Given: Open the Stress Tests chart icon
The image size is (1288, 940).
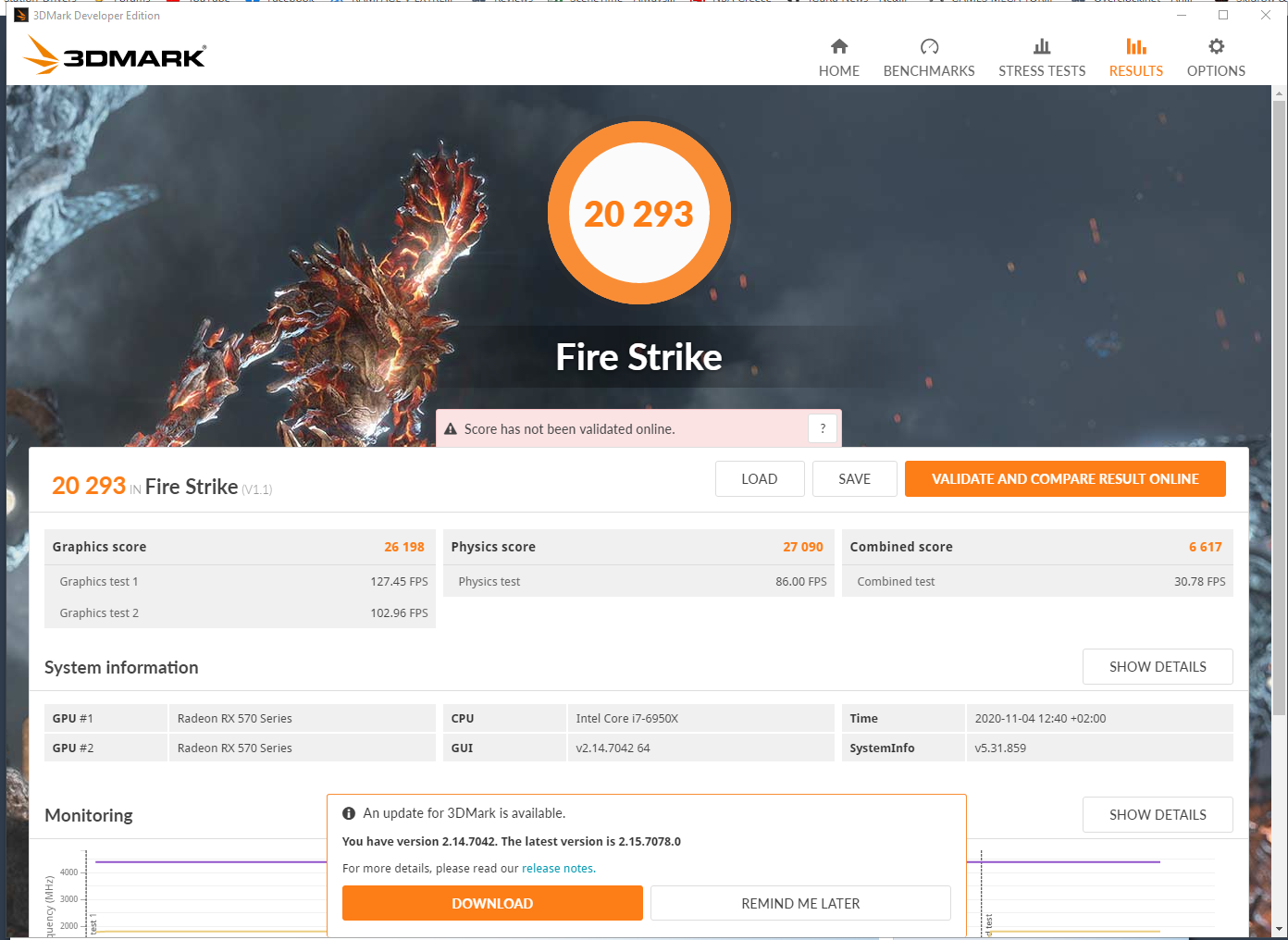Looking at the screenshot, I should pos(1042,46).
